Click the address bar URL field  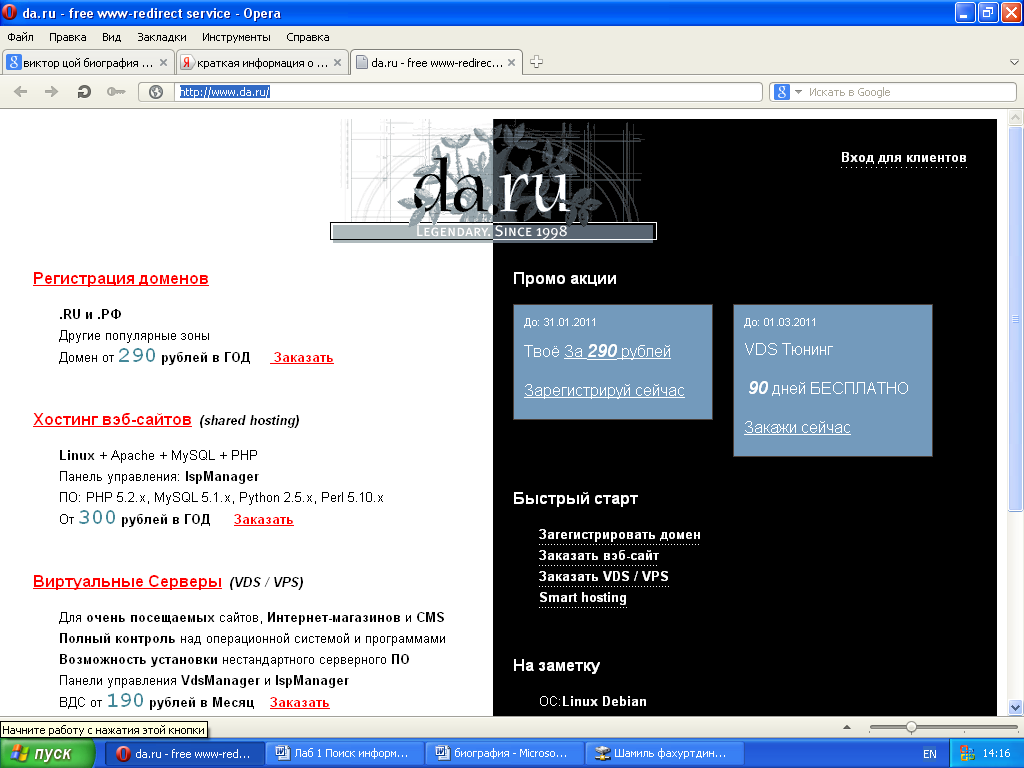pos(468,92)
